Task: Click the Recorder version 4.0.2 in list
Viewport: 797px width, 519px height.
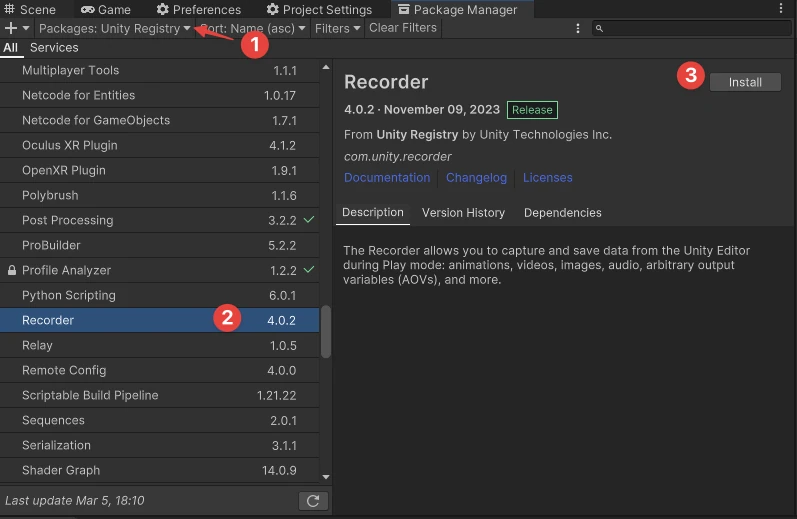Action: click(x=282, y=321)
